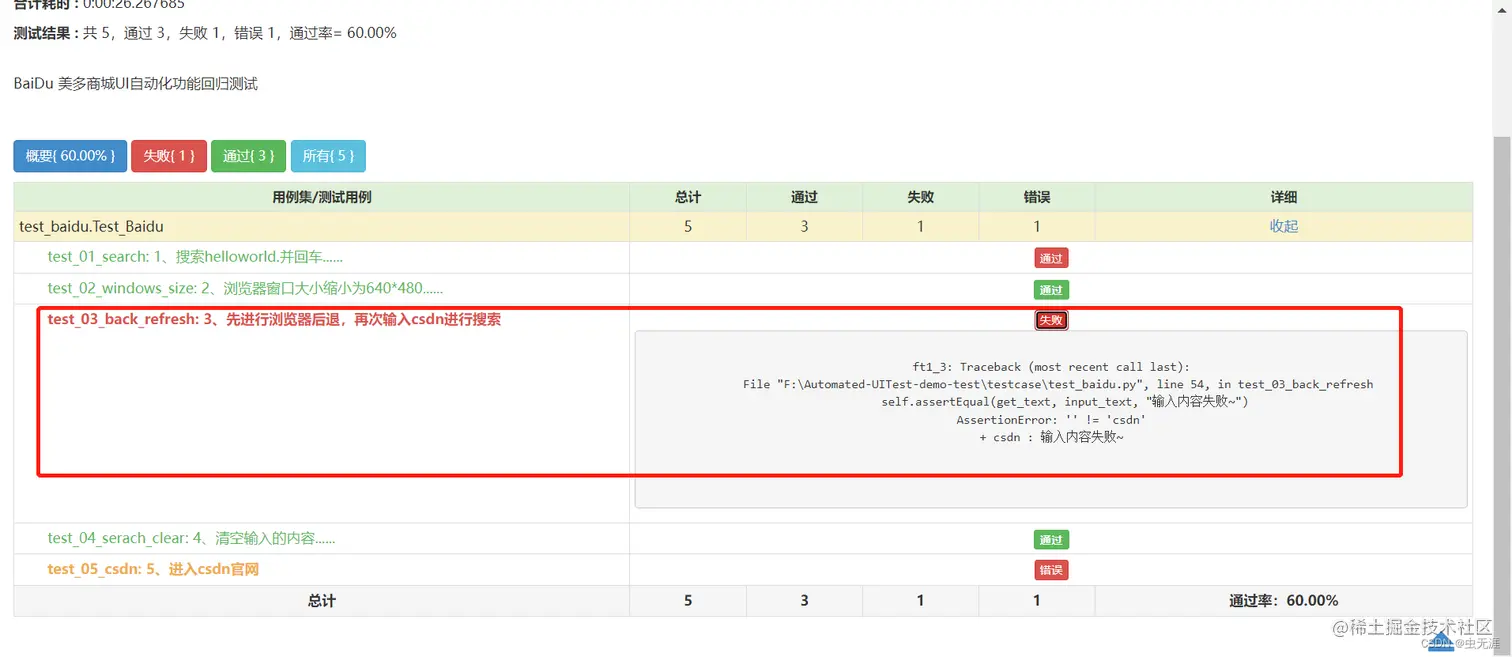Select test_05_csdn test case name
The image size is (1512, 657).
coord(153,569)
